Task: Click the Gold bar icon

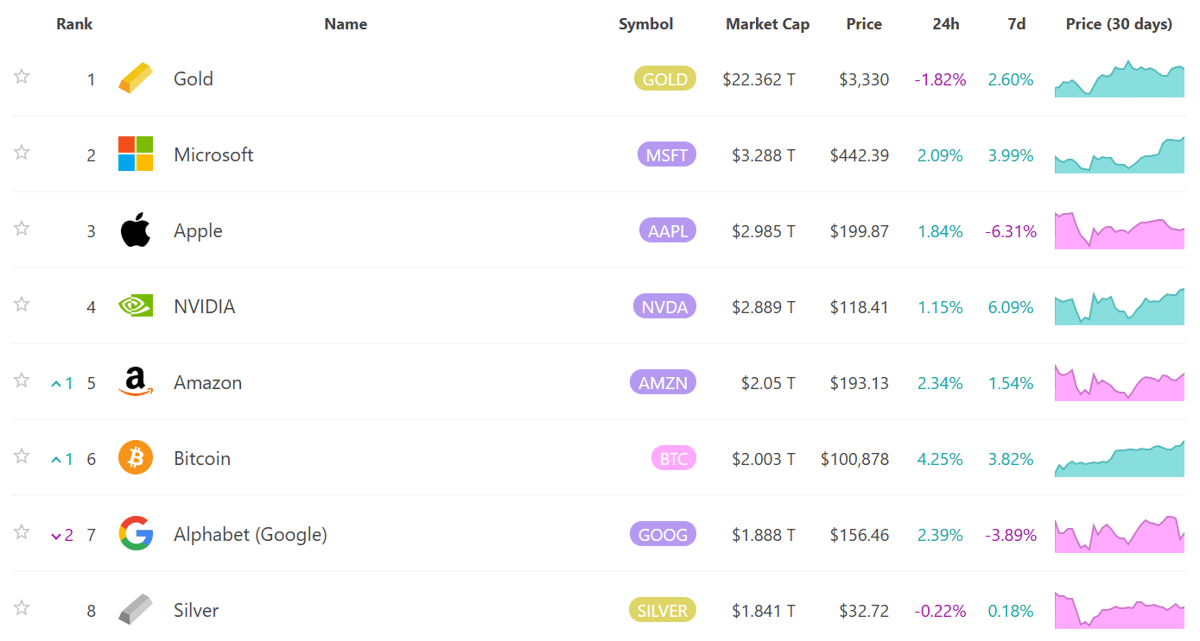Action: [x=136, y=79]
